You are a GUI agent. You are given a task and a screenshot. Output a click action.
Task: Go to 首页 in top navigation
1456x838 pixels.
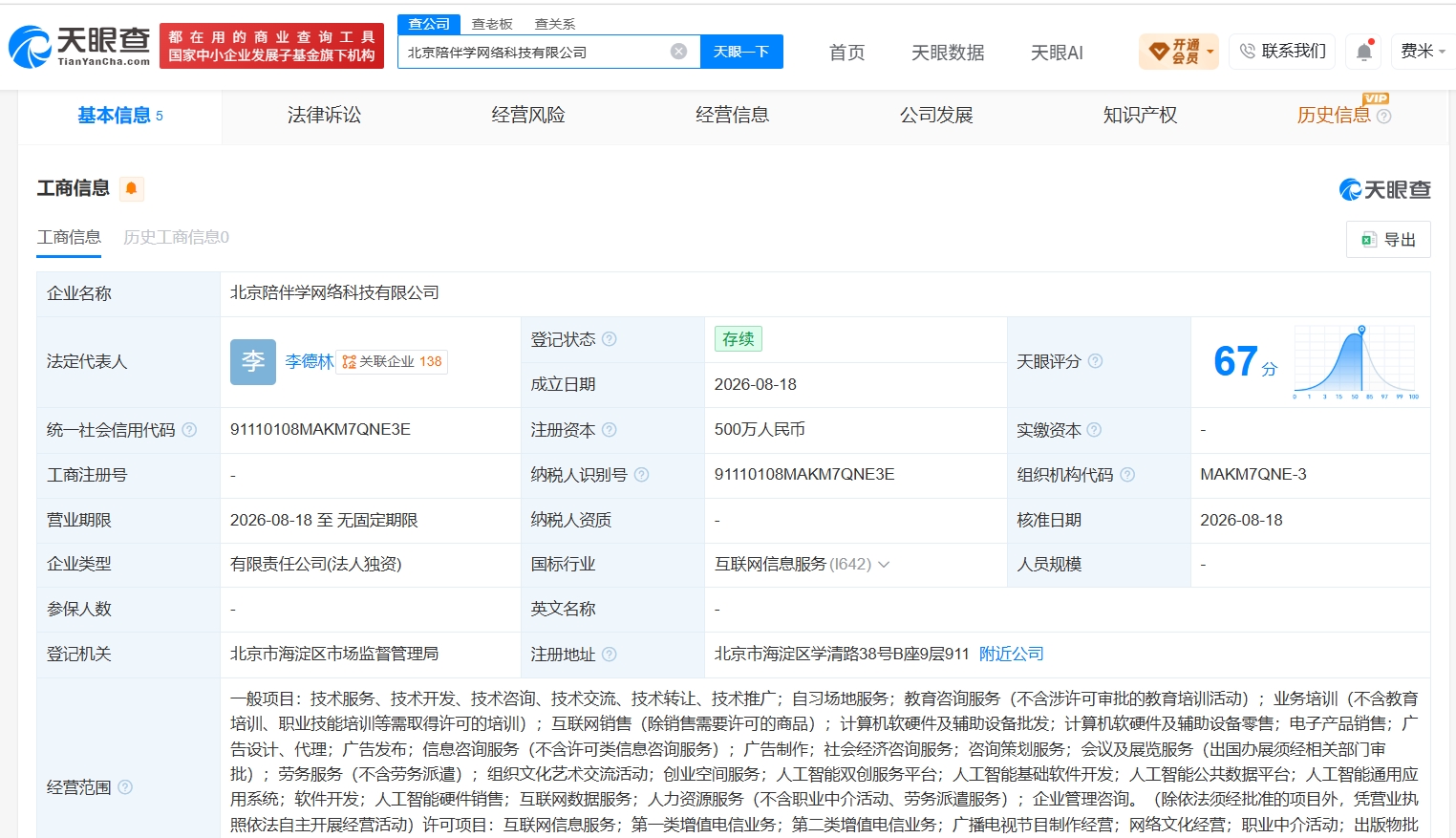click(x=847, y=53)
